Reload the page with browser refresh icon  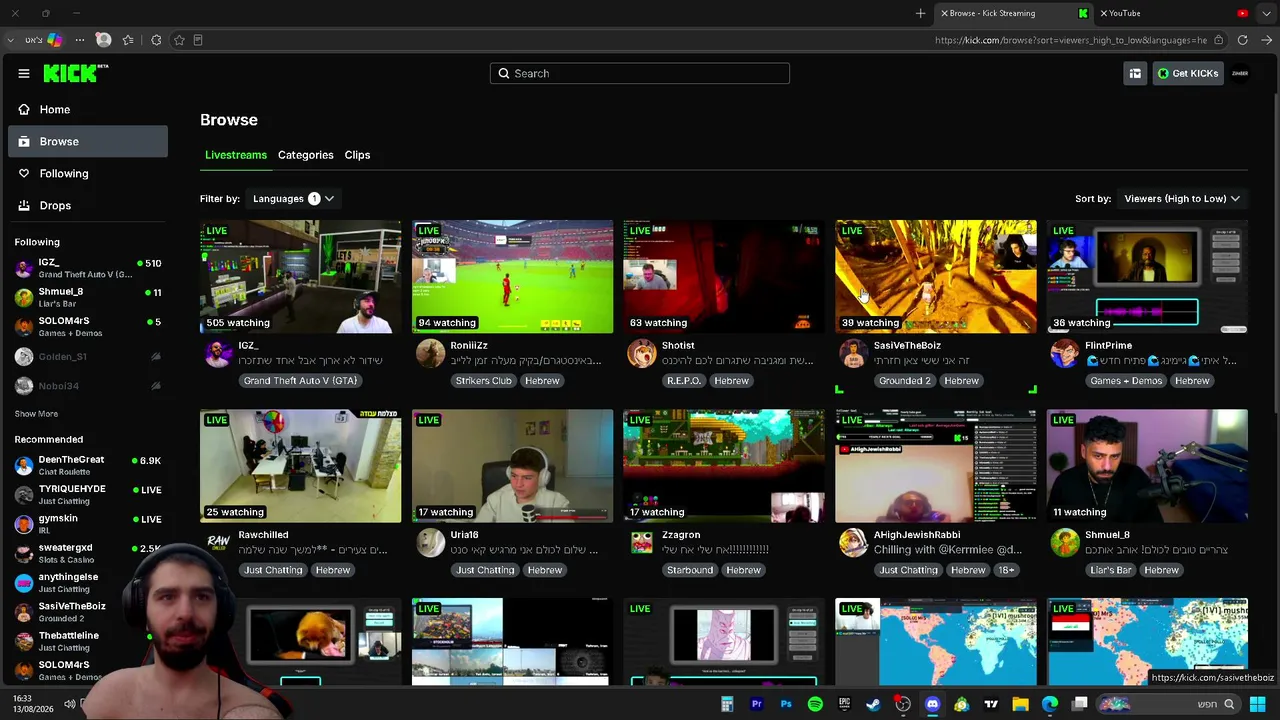[x=1242, y=40]
